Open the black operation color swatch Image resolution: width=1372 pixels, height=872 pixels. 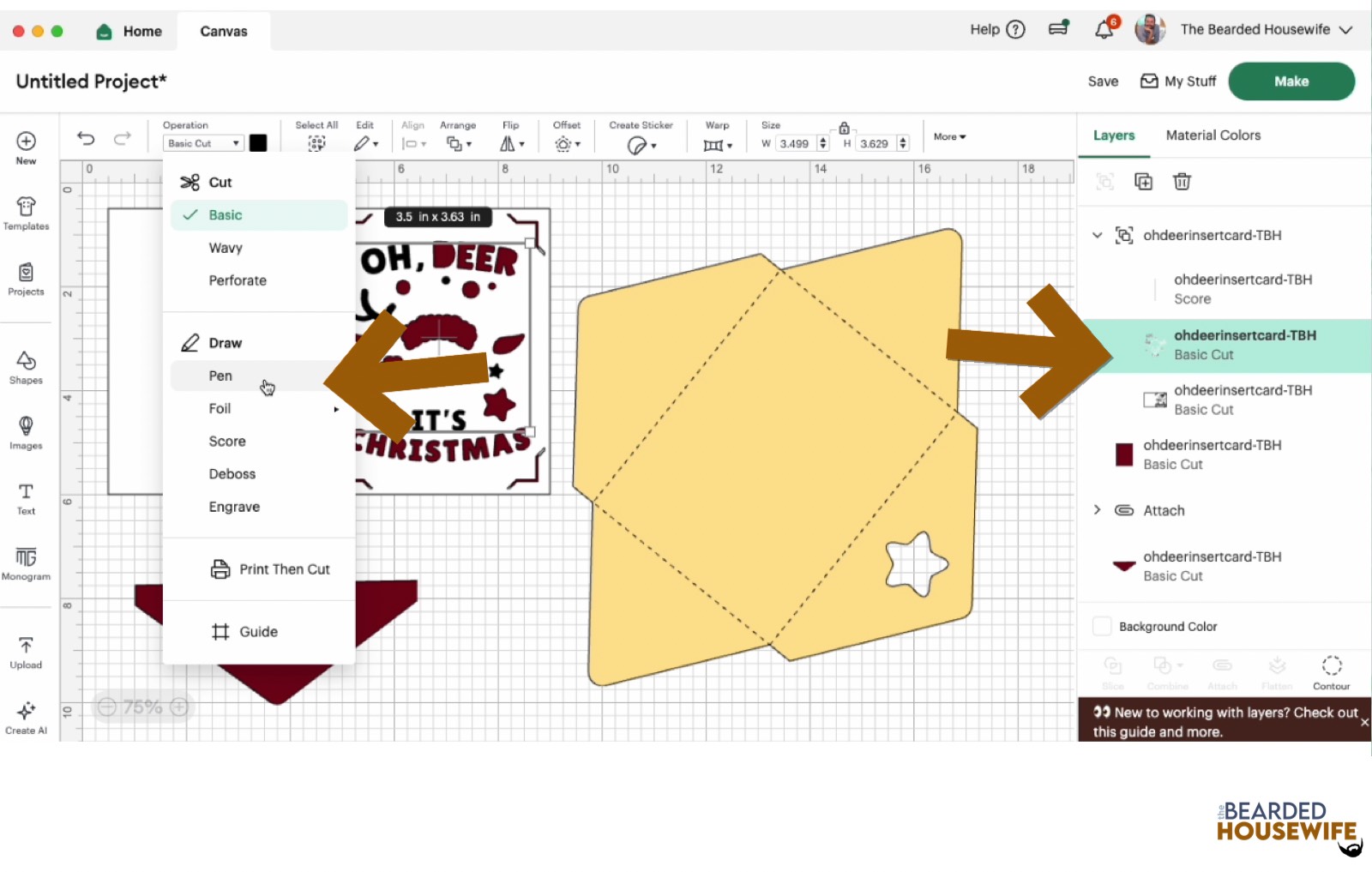258,143
